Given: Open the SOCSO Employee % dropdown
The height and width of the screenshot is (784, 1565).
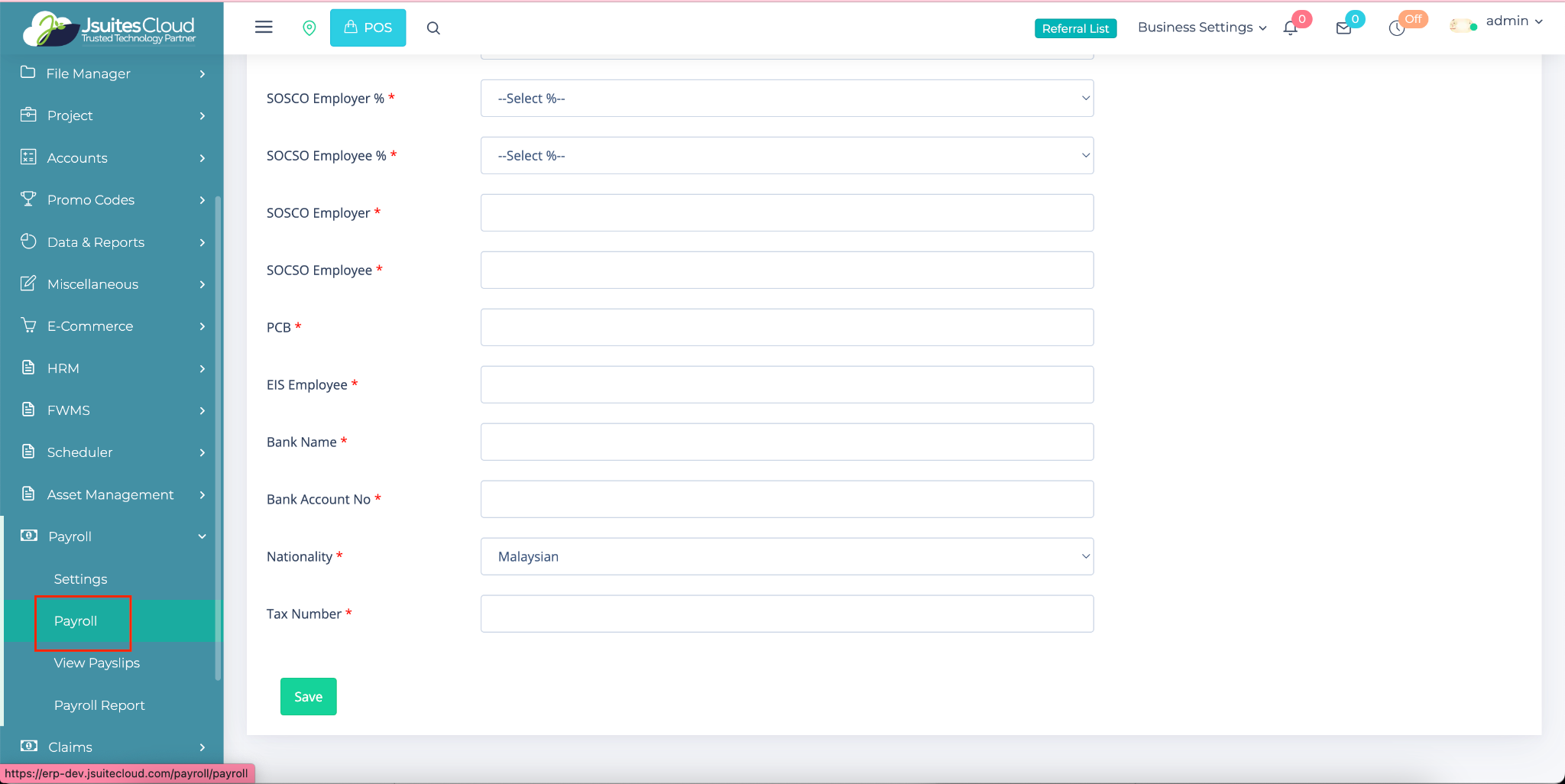Looking at the screenshot, I should point(786,156).
